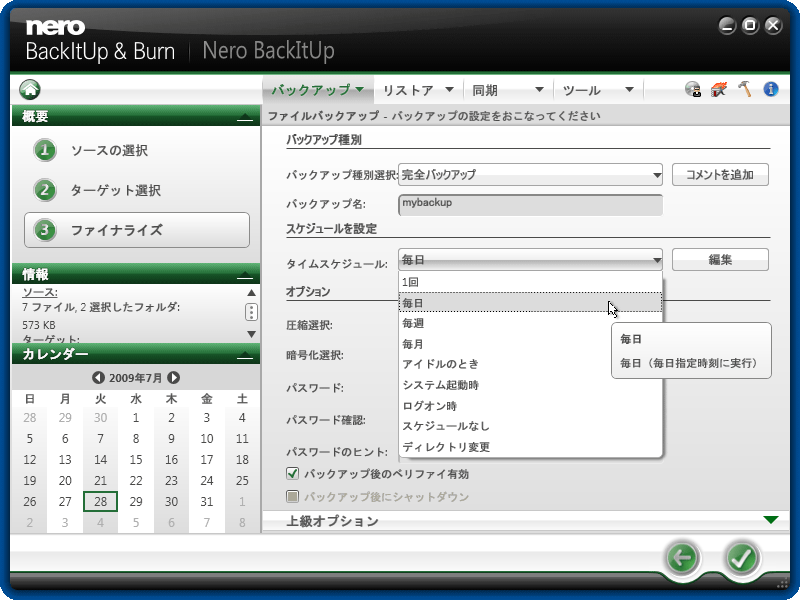This screenshot has width=800, height=600.
Task: Open the バックアップ menu
Action: [x=318, y=90]
